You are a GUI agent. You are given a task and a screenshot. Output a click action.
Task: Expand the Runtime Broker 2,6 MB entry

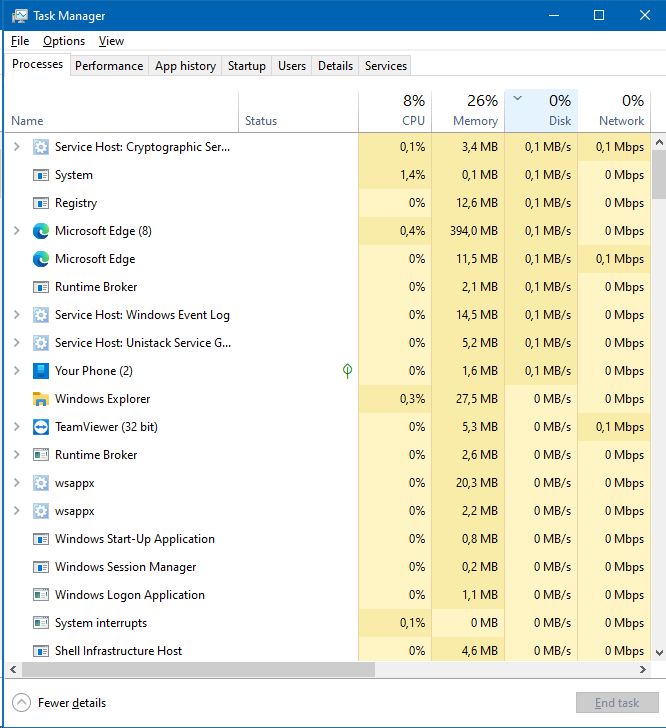17,455
